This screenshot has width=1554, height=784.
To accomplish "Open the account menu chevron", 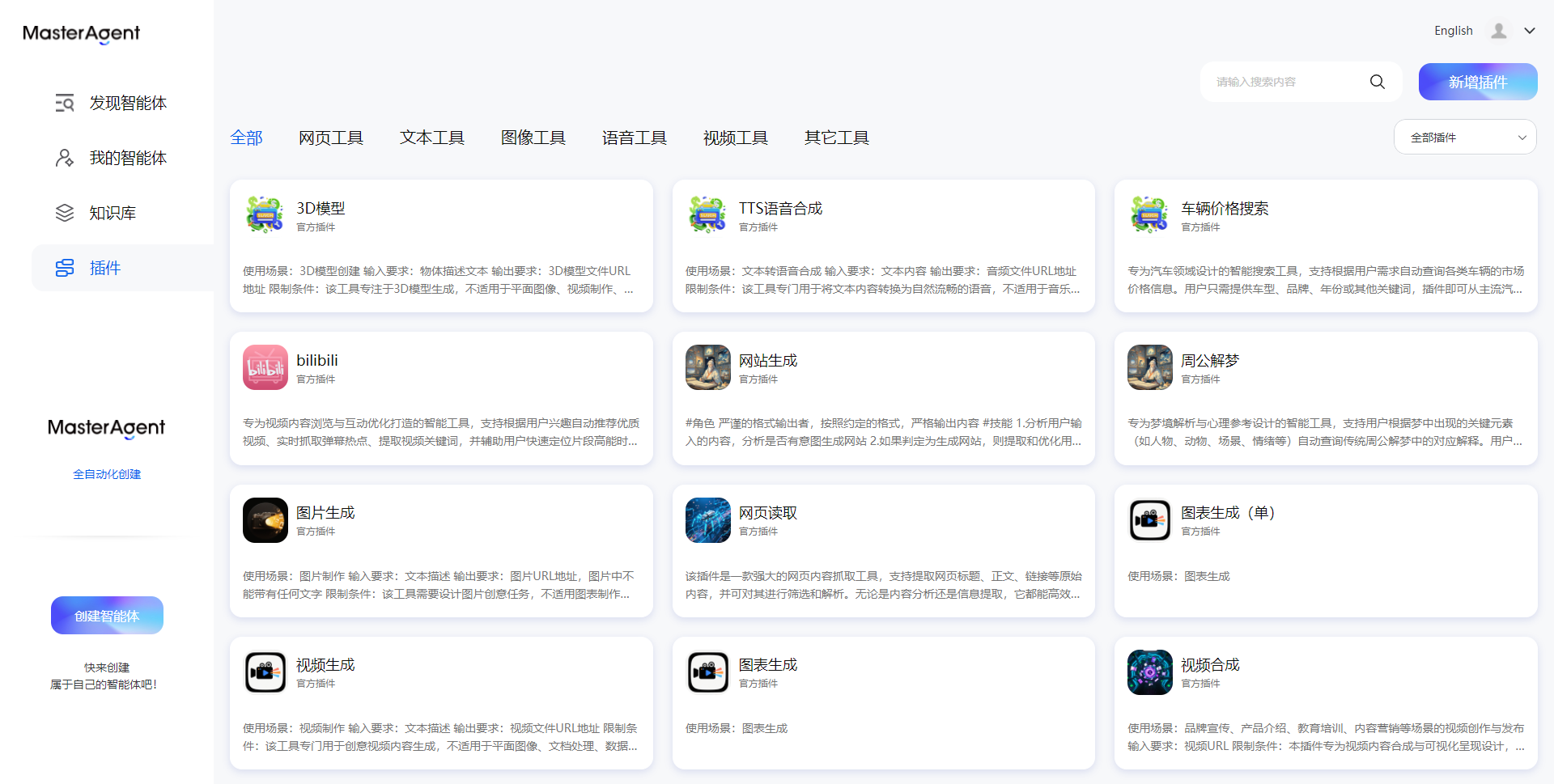I will (x=1530, y=31).
